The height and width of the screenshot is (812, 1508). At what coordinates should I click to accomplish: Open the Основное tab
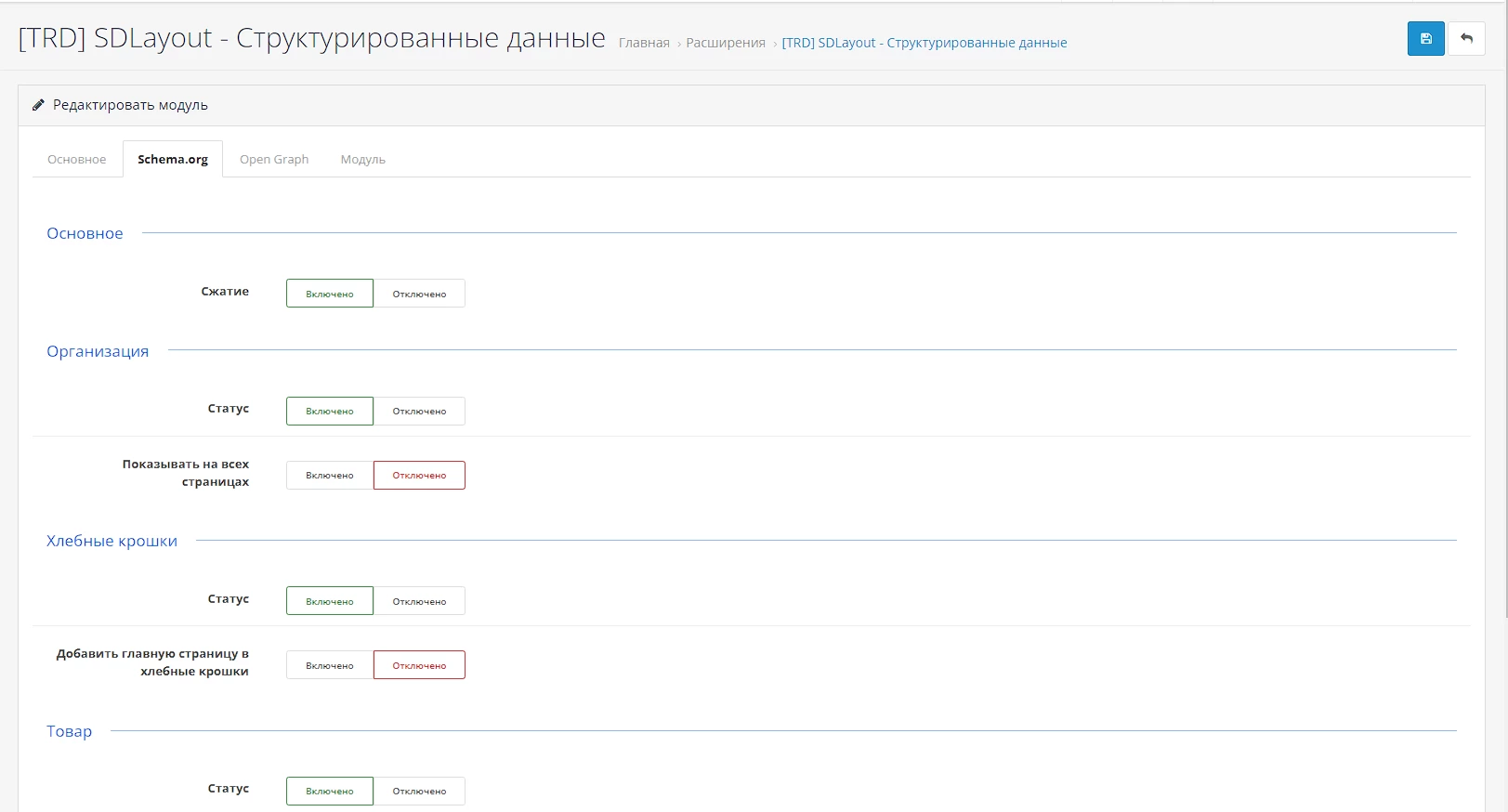(x=77, y=159)
